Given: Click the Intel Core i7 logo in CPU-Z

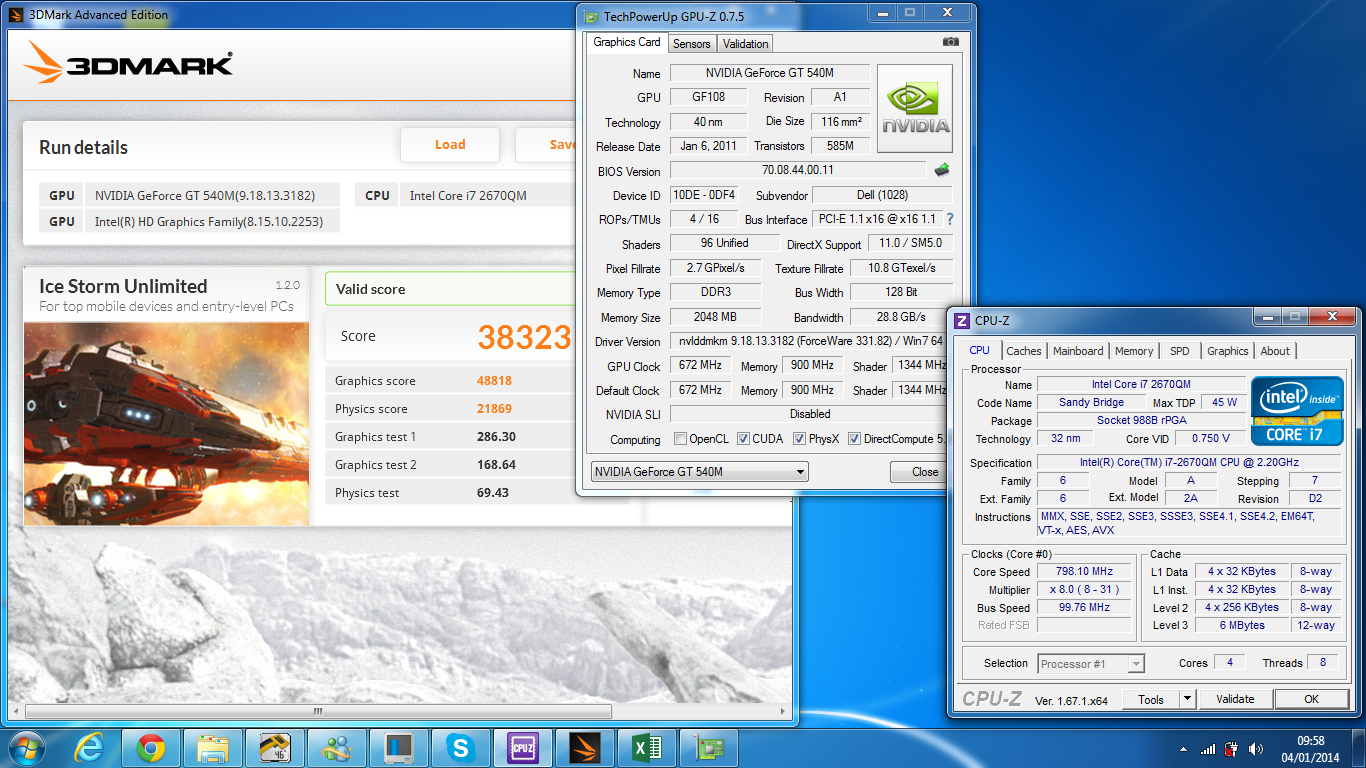Looking at the screenshot, I should click(x=1297, y=410).
